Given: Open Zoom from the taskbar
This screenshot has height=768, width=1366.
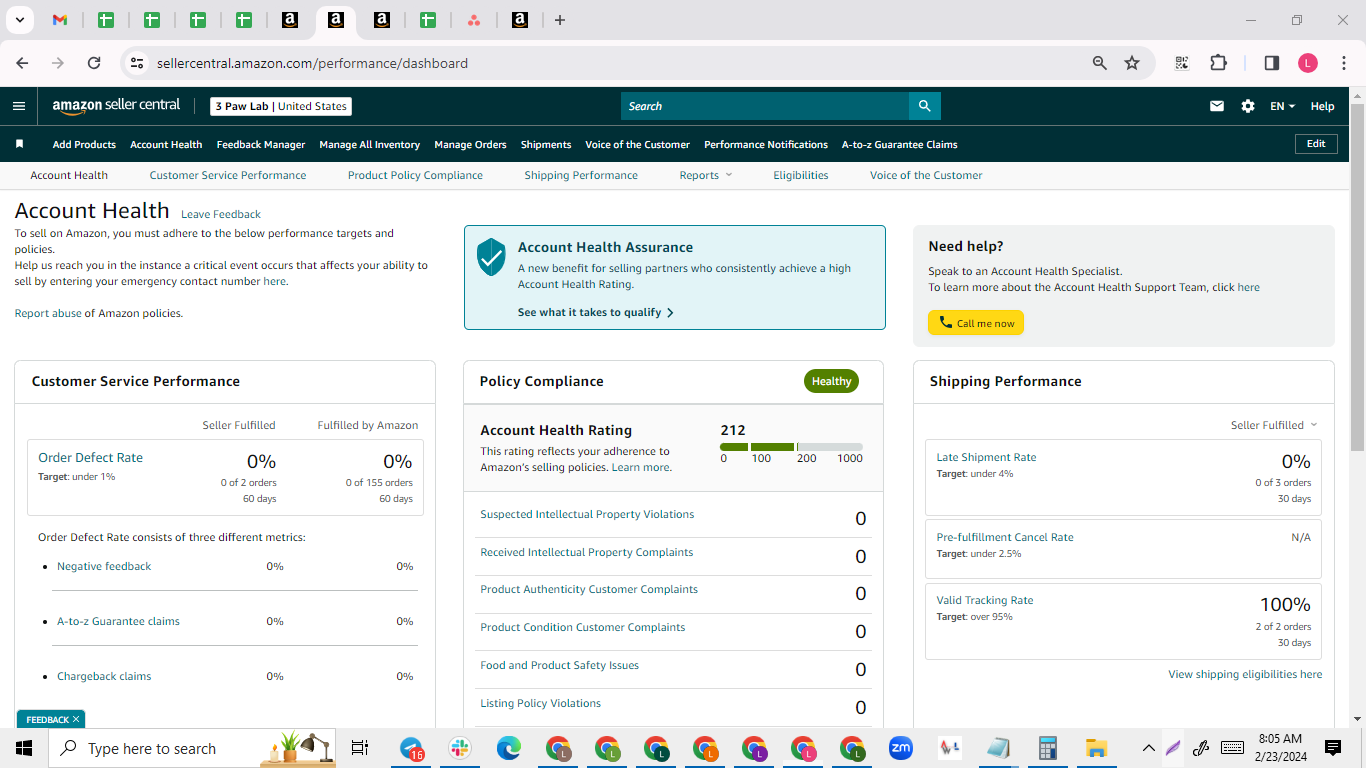Looking at the screenshot, I should (x=901, y=748).
